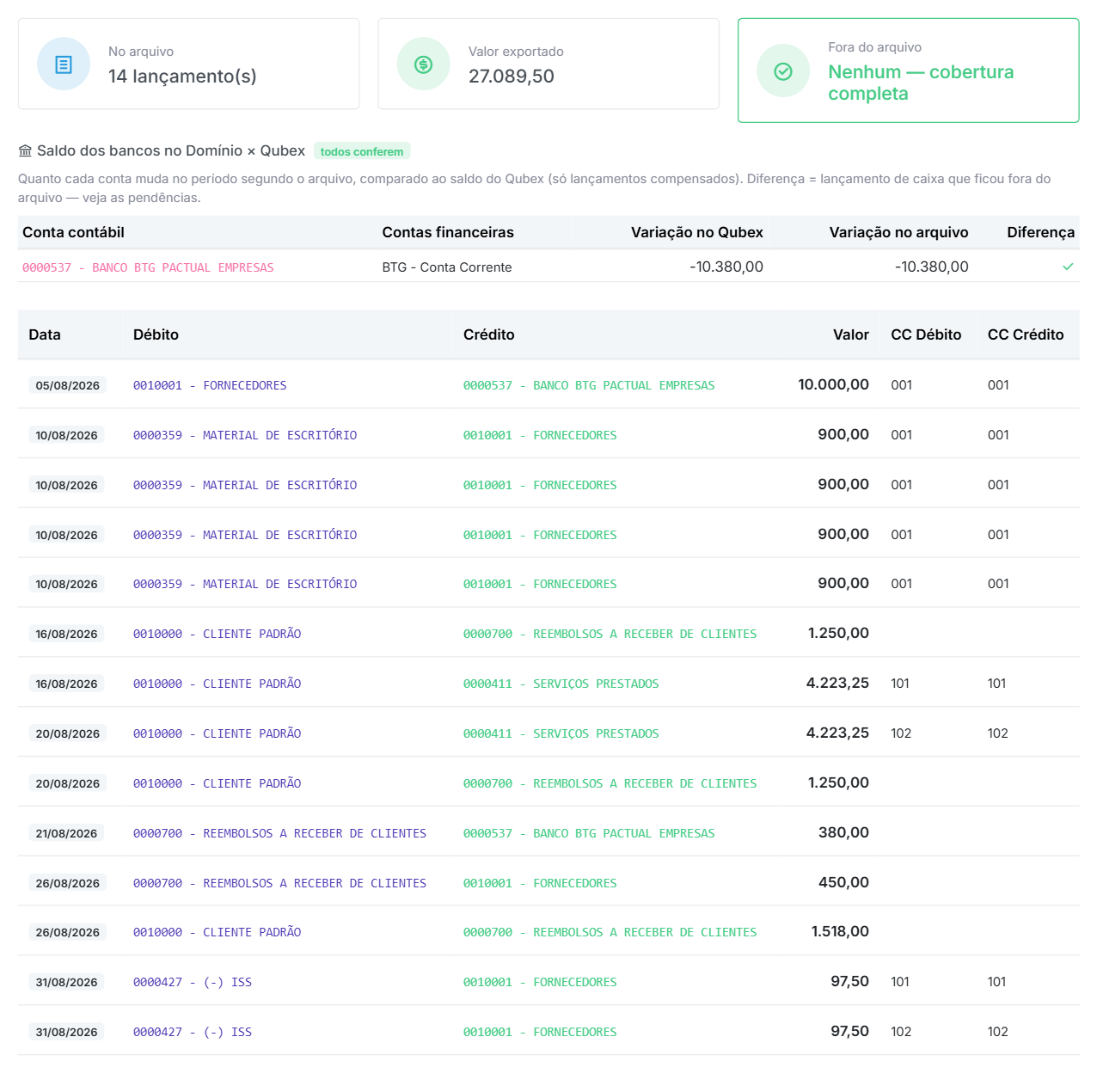This screenshot has height=1092, width=1097.
Task: Select the "todos conferem" status badge
Action: [362, 151]
